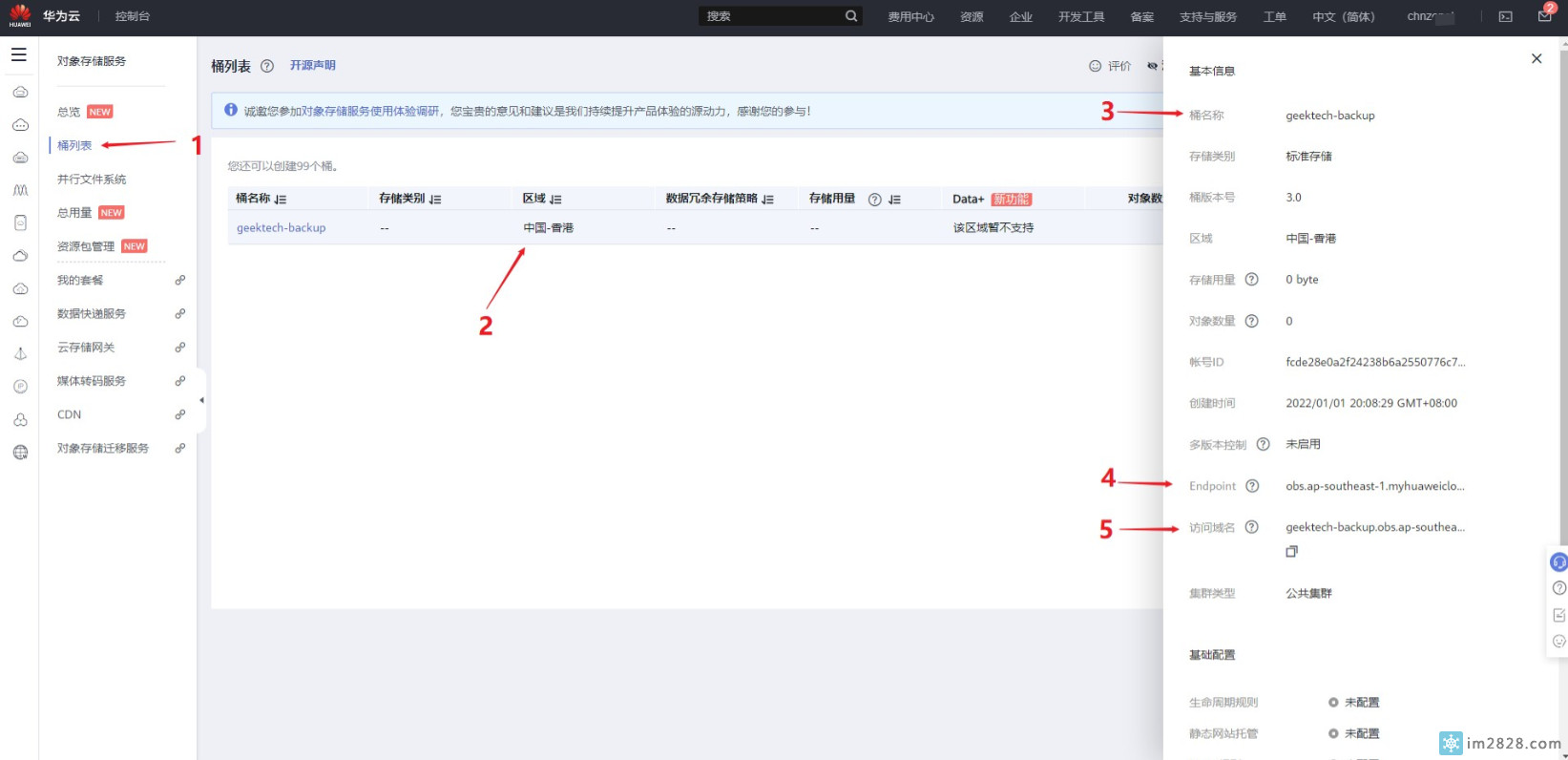1568x760 pixels.
Task: Open external link icon beside 我的套餐
Action: click(x=179, y=280)
